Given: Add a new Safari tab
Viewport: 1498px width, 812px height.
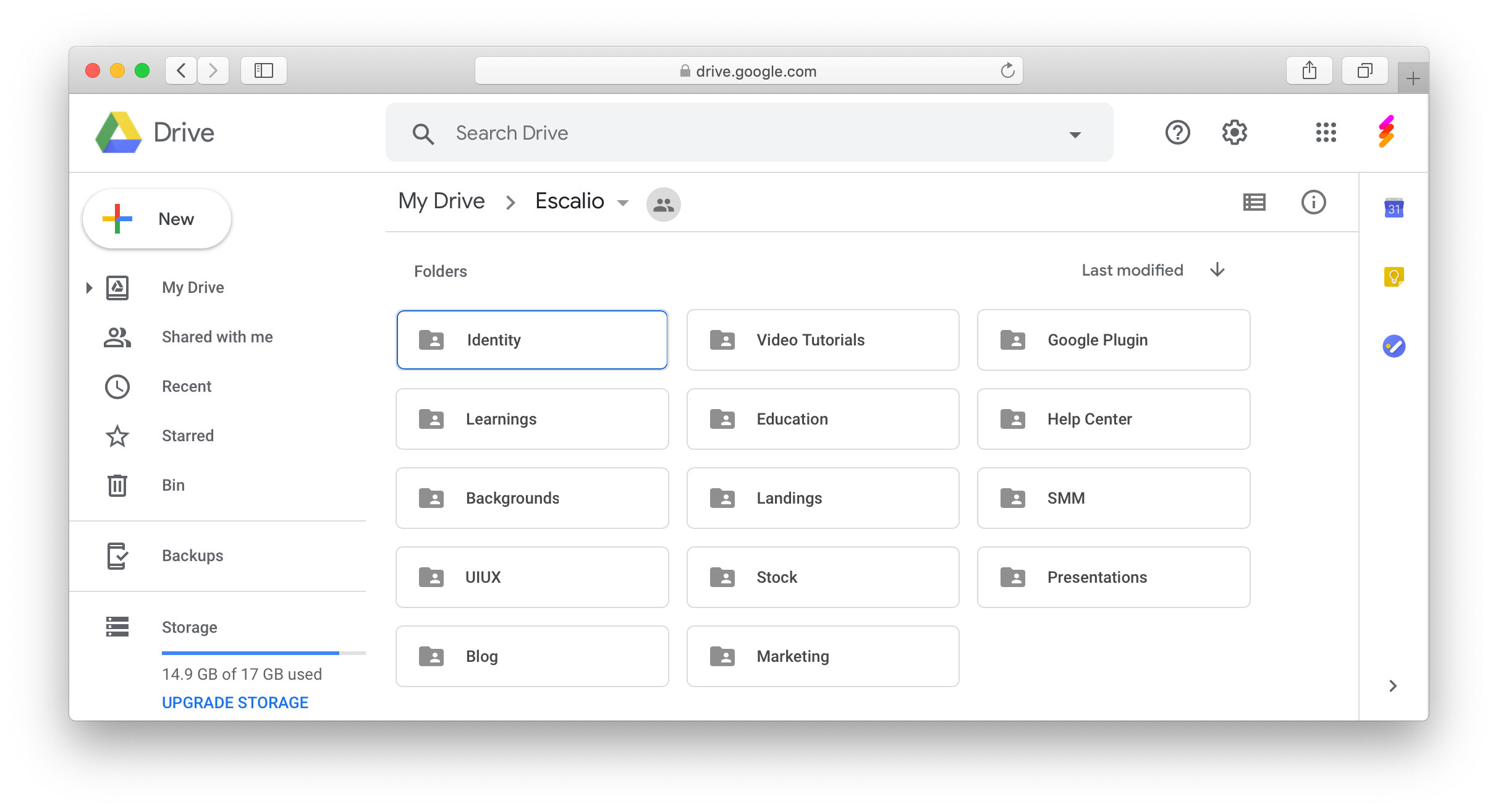Looking at the screenshot, I should tap(1413, 78).
